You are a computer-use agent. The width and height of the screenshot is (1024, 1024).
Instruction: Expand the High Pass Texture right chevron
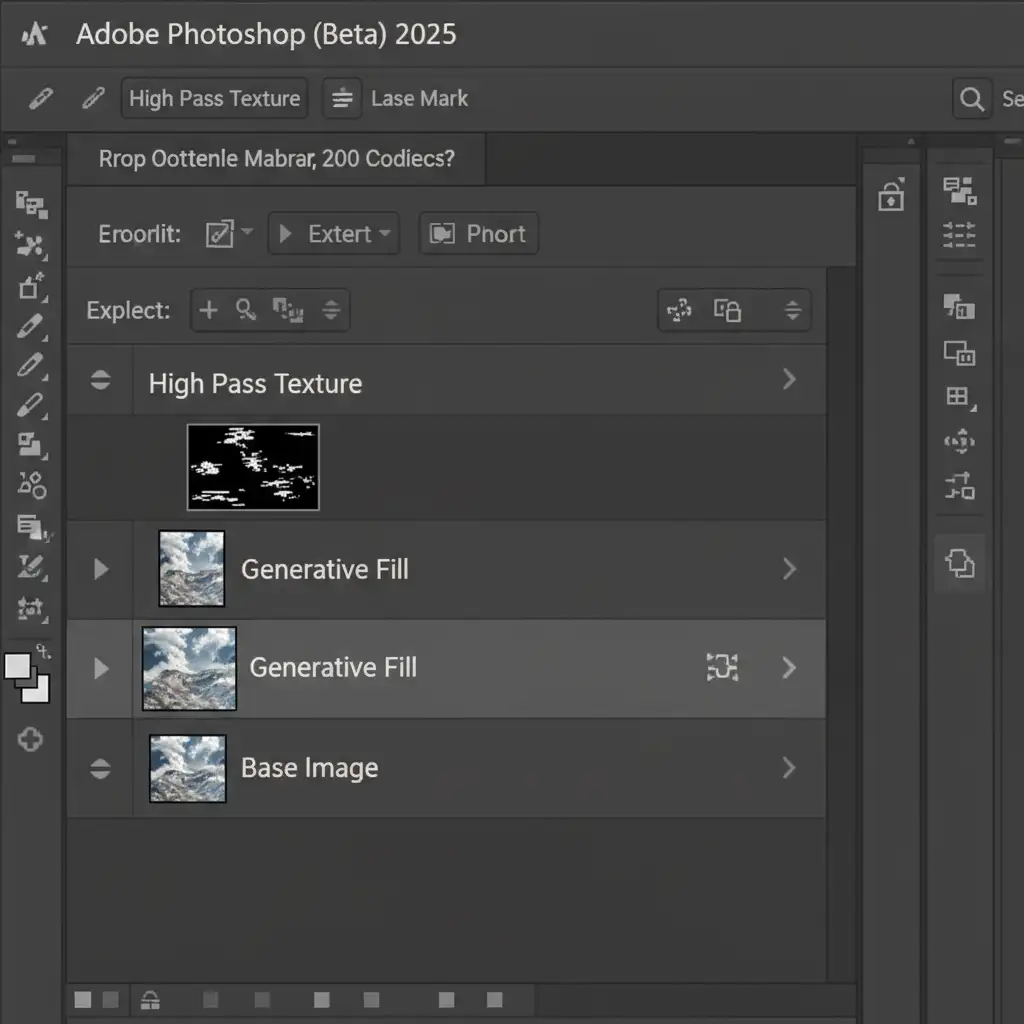point(789,379)
